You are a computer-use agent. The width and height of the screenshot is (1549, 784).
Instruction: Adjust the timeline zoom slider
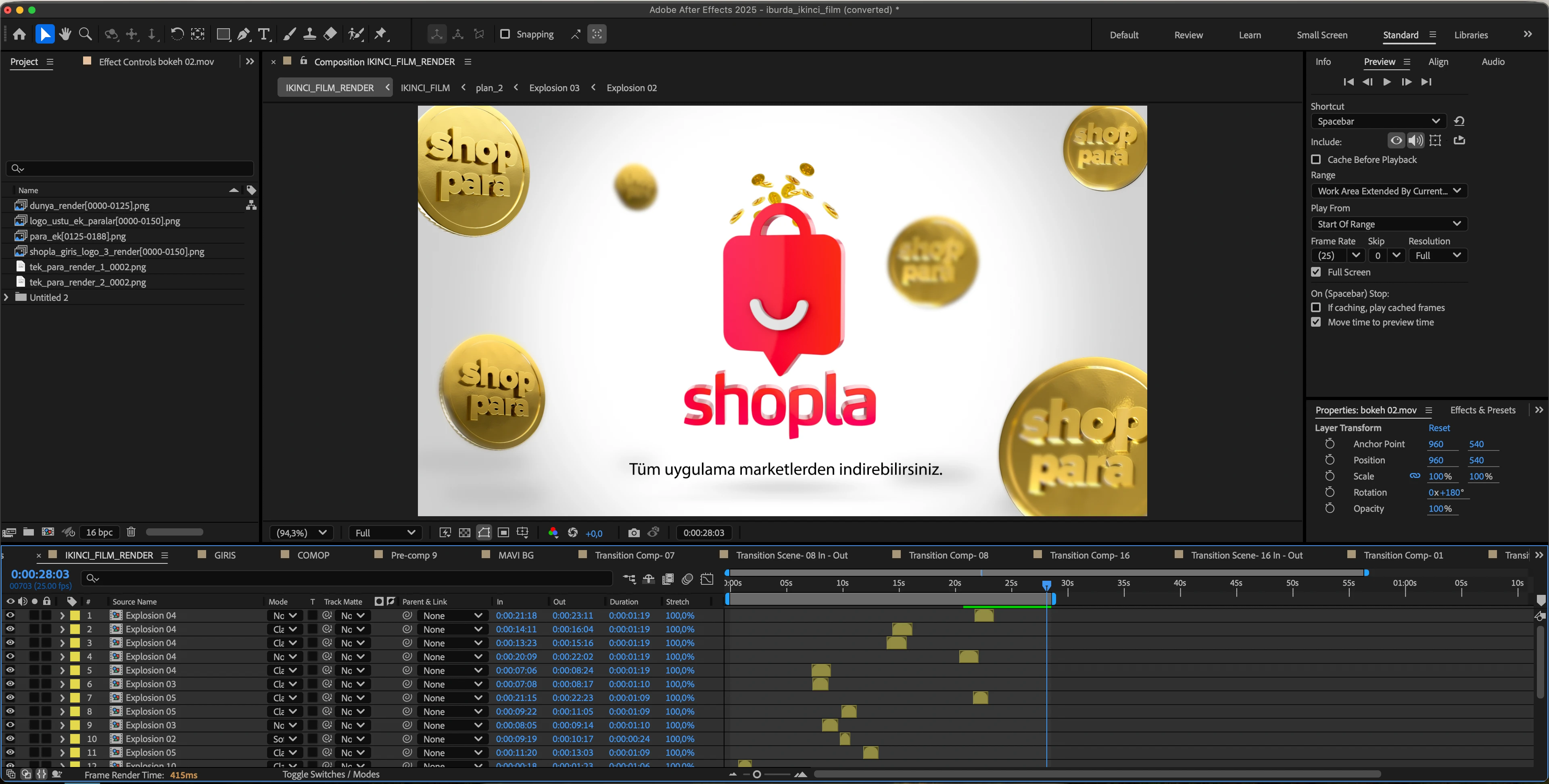pos(756,774)
